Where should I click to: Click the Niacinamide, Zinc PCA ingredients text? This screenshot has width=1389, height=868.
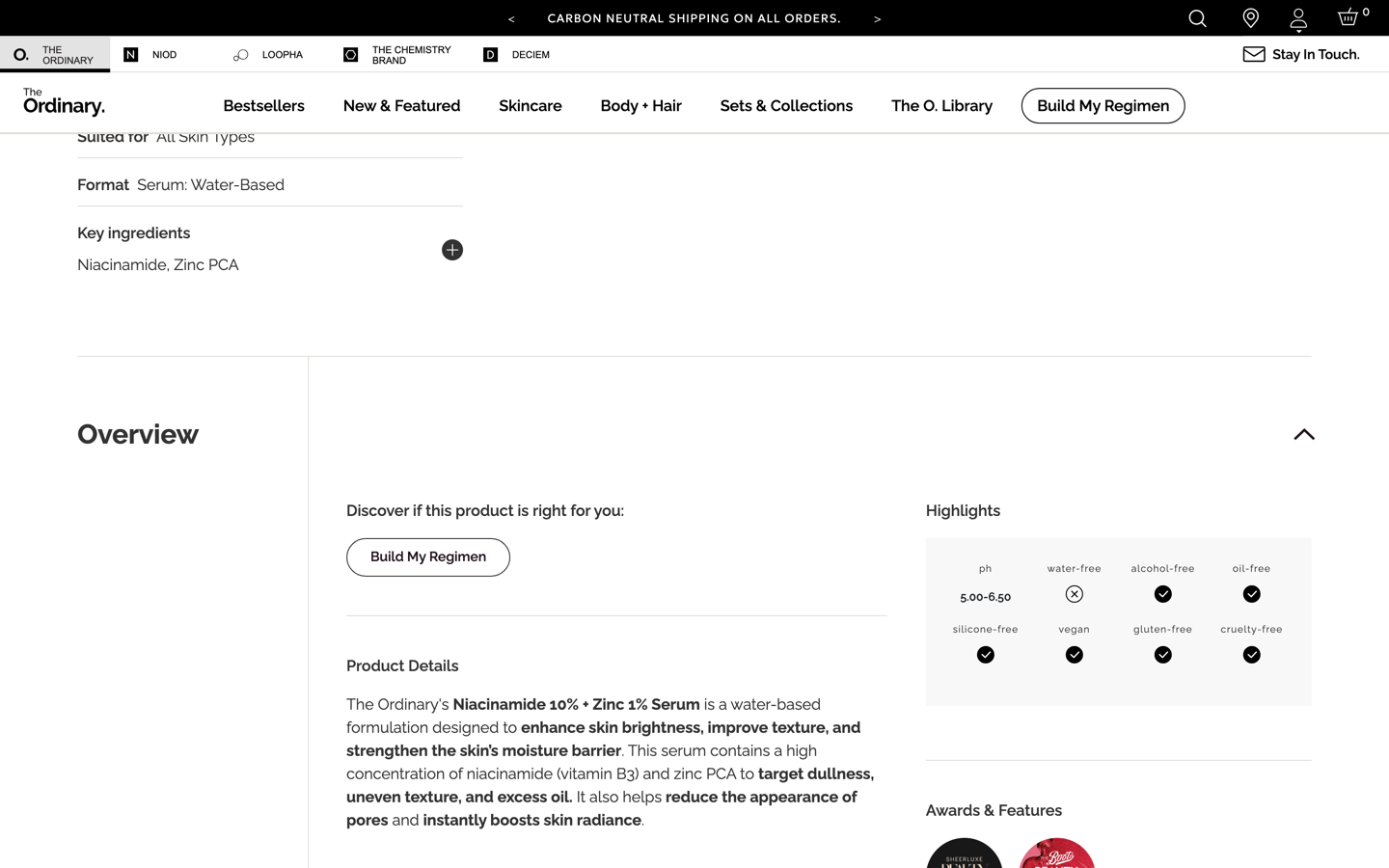click(x=158, y=265)
